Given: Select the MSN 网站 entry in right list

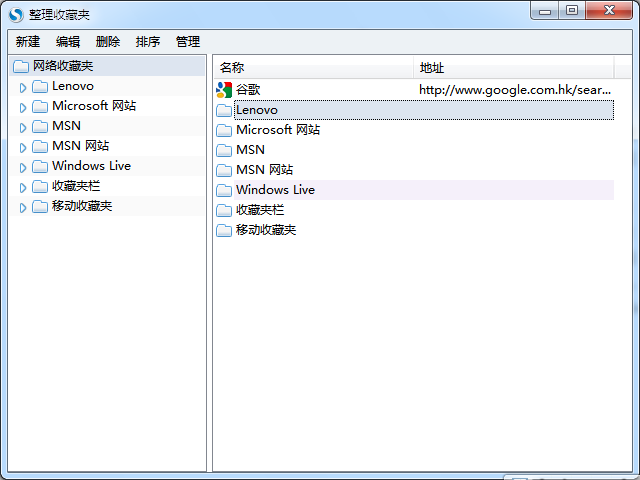Looking at the screenshot, I should tap(264, 170).
